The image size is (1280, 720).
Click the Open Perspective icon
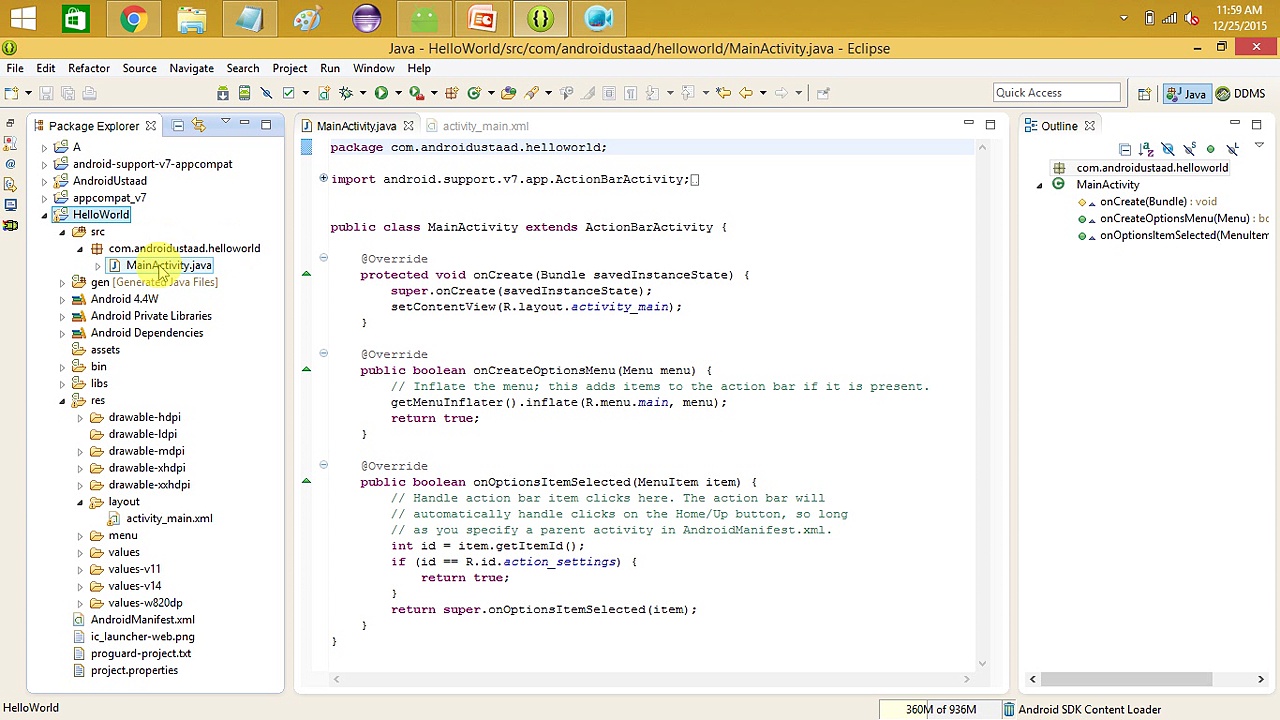click(1144, 93)
